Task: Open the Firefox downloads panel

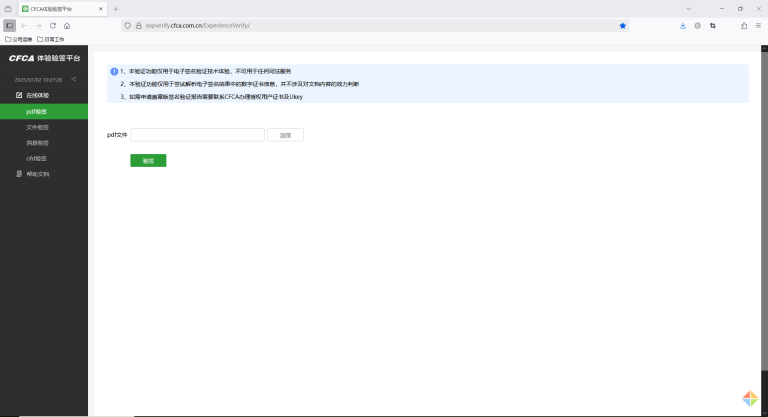Action: click(683, 25)
